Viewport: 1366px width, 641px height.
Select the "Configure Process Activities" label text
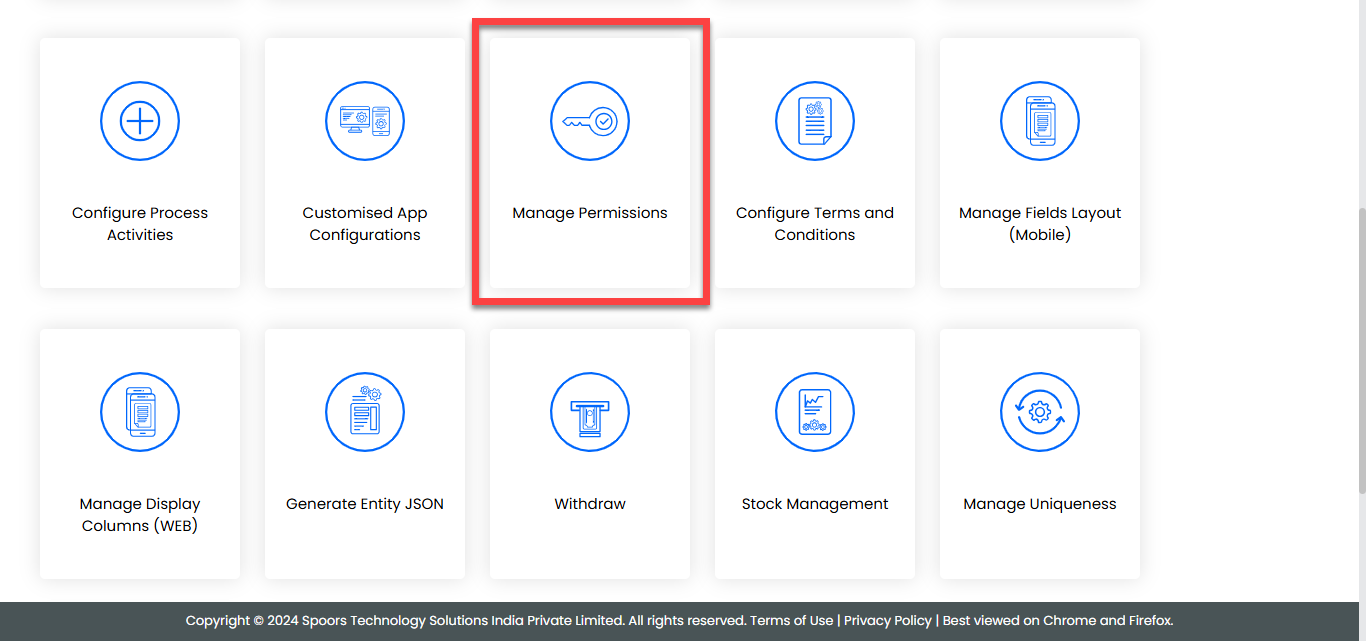click(x=140, y=224)
